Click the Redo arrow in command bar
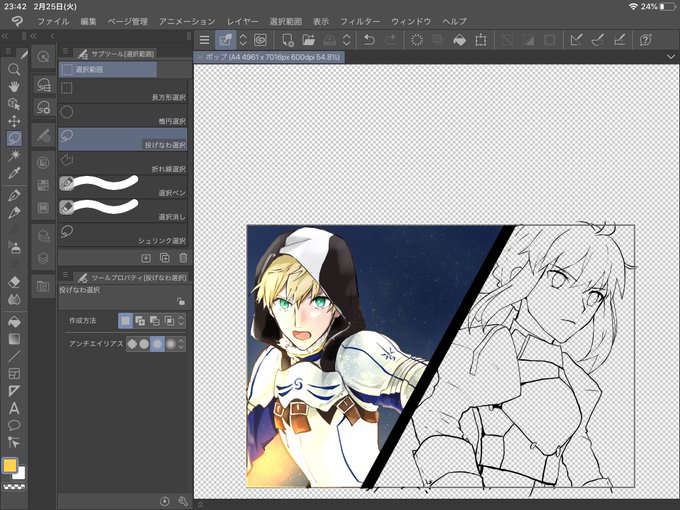This screenshot has width=680, height=510. point(390,40)
